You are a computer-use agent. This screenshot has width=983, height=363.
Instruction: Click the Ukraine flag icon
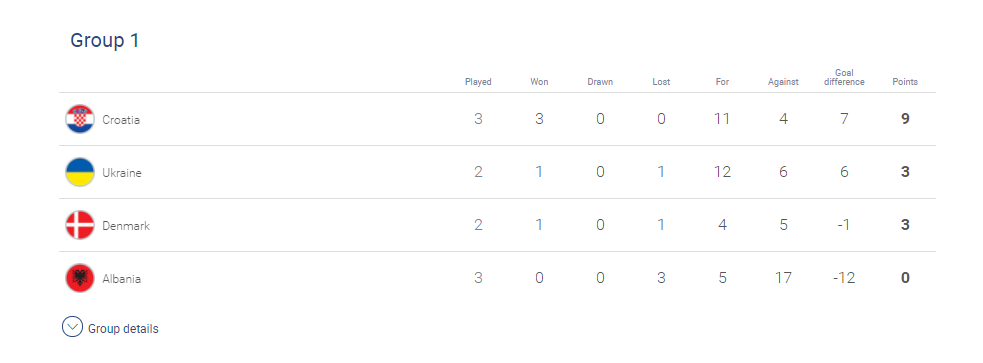[80, 172]
